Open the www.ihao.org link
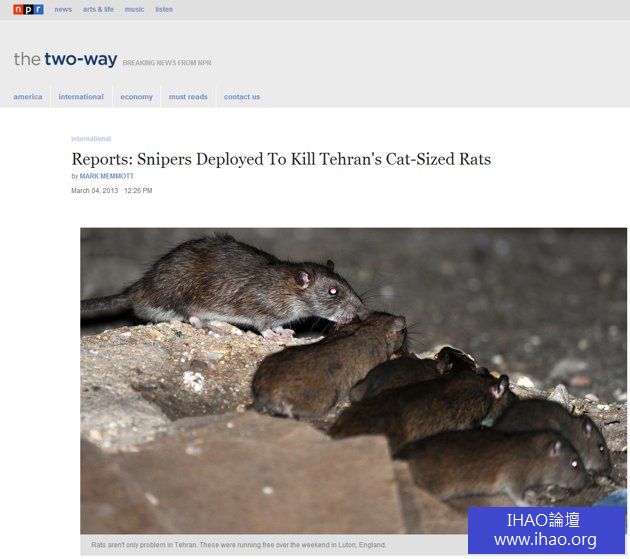The height and width of the screenshot is (559, 630). 545,540
